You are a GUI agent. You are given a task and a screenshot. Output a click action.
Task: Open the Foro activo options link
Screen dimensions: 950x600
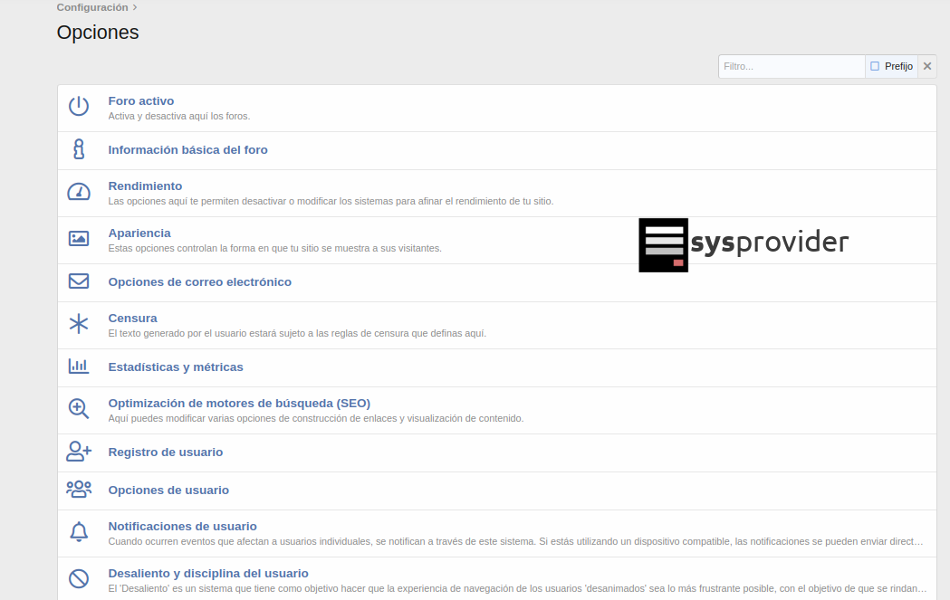point(141,101)
